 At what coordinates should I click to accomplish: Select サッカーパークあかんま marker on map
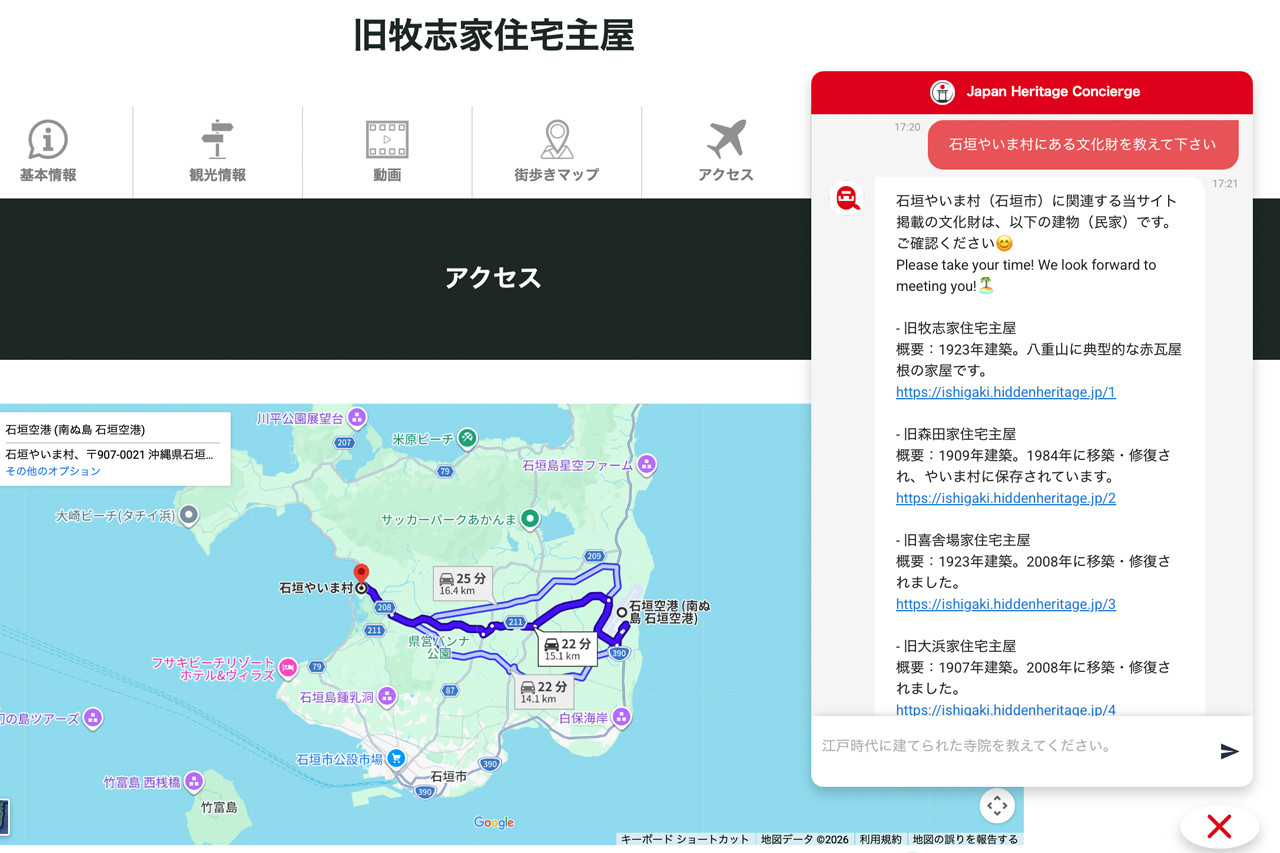530,518
